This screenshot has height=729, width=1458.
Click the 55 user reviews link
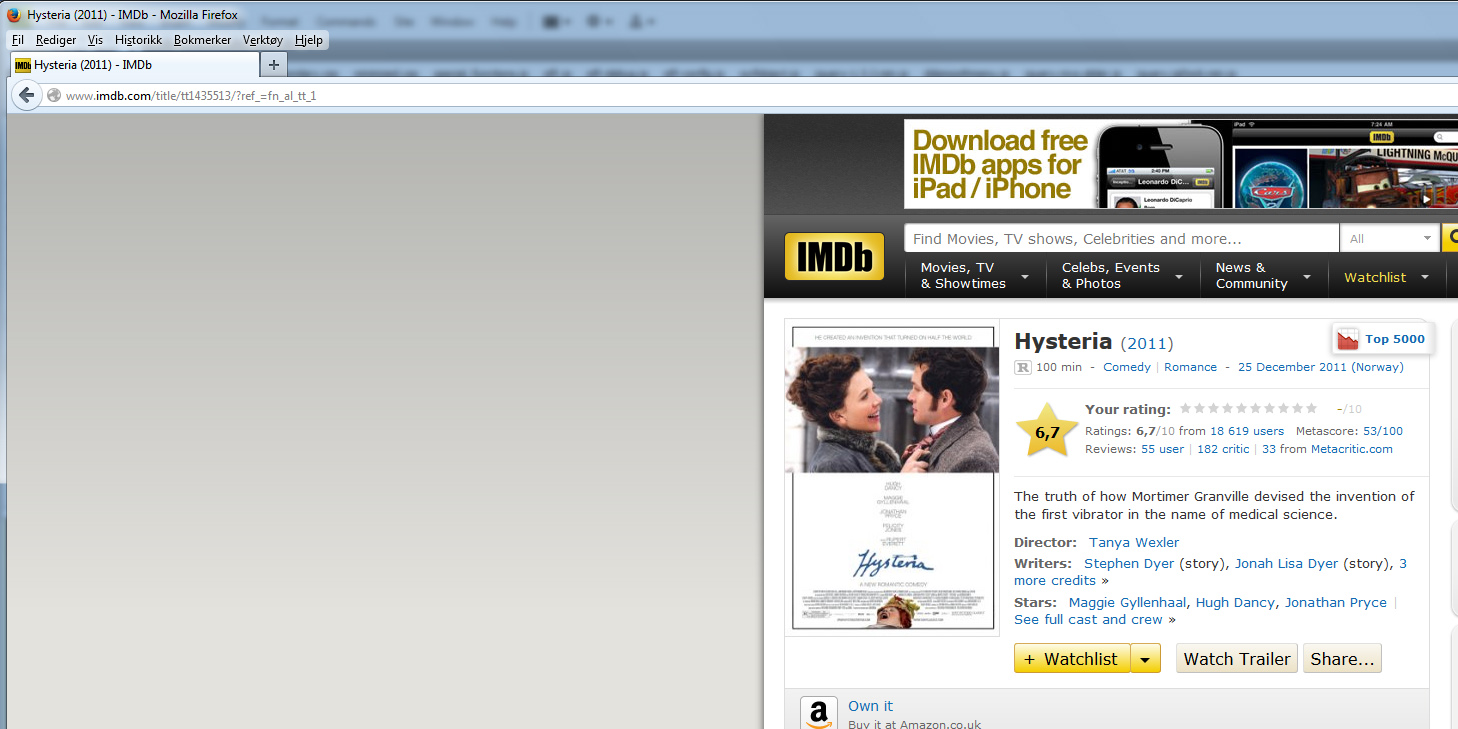pyautogui.click(x=1162, y=449)
